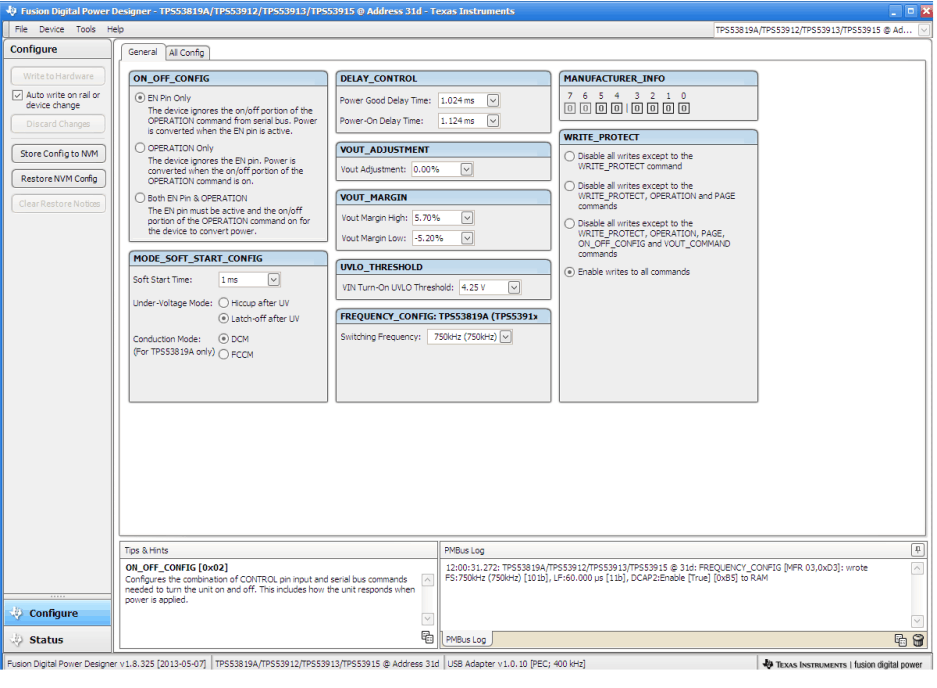
Task: Clear the PMBus Log with trash icon
Action: (x=919, y=640)
